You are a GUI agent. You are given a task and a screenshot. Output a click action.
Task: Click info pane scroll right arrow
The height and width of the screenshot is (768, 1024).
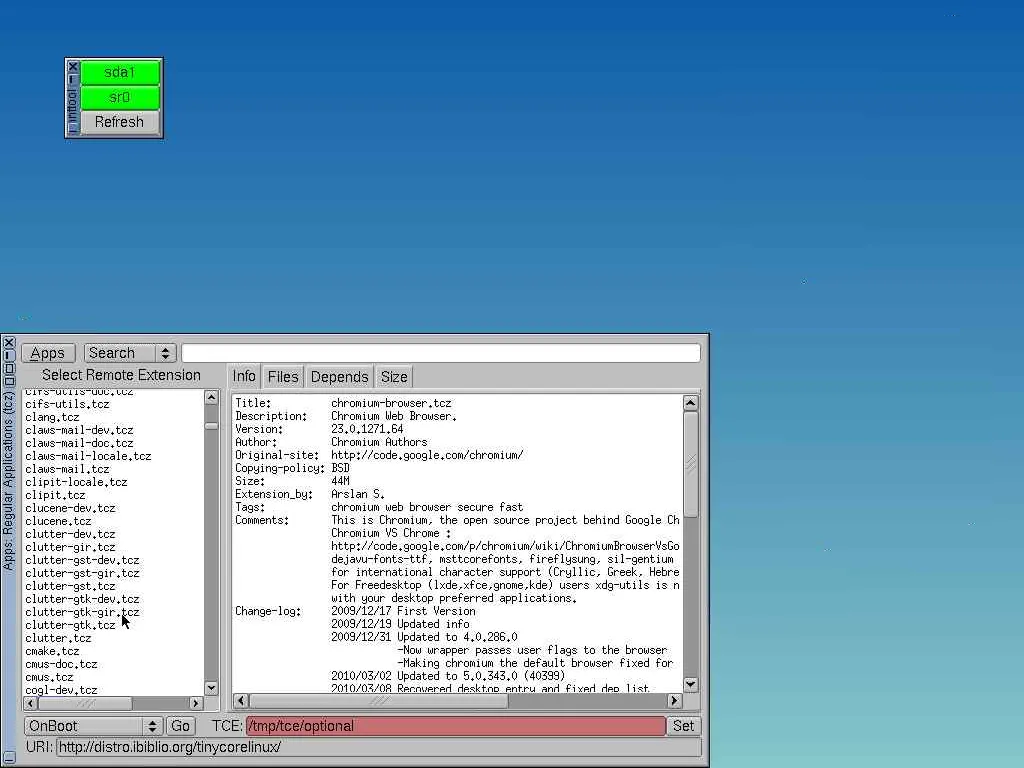click(675, 701)
